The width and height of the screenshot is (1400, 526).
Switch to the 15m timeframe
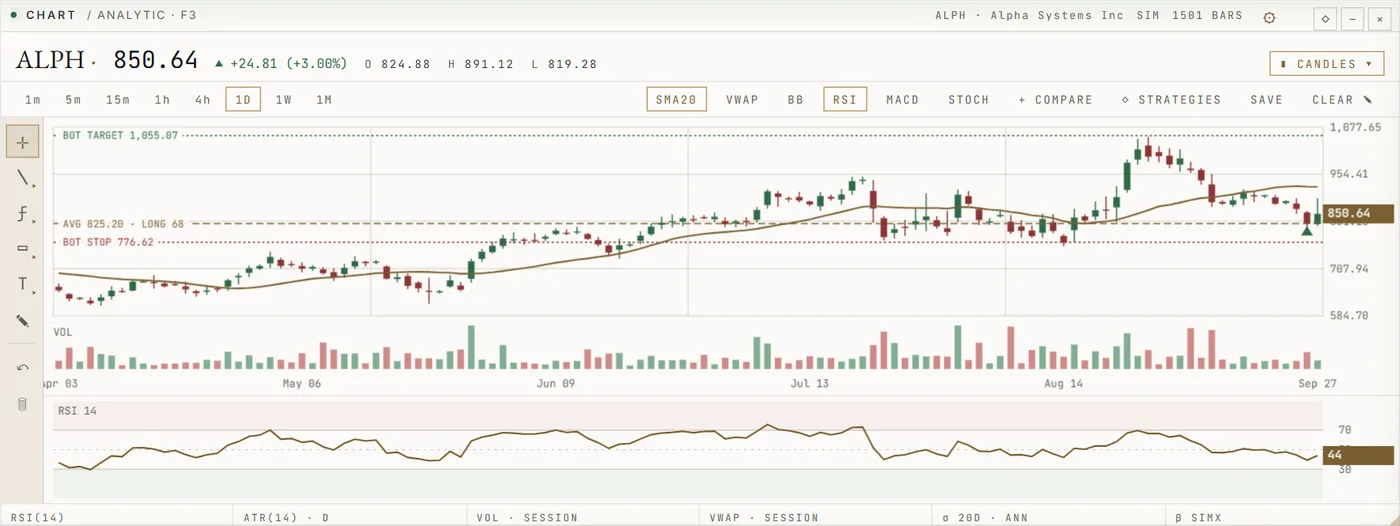click(x=118, y=100)
